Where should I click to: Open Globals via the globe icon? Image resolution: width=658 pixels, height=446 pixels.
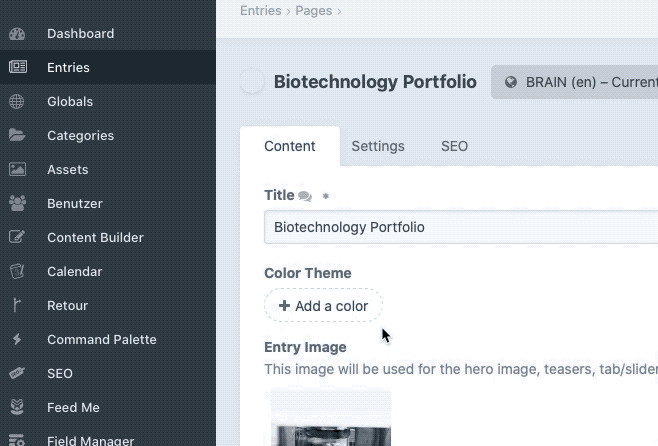click(17, 101)
